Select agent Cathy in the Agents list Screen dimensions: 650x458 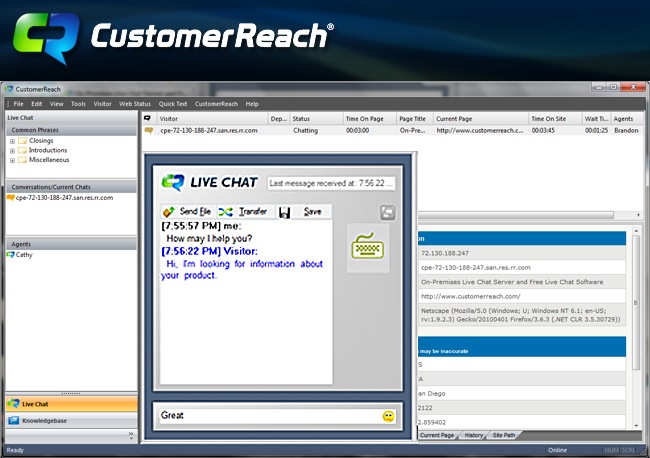(24, 255)
